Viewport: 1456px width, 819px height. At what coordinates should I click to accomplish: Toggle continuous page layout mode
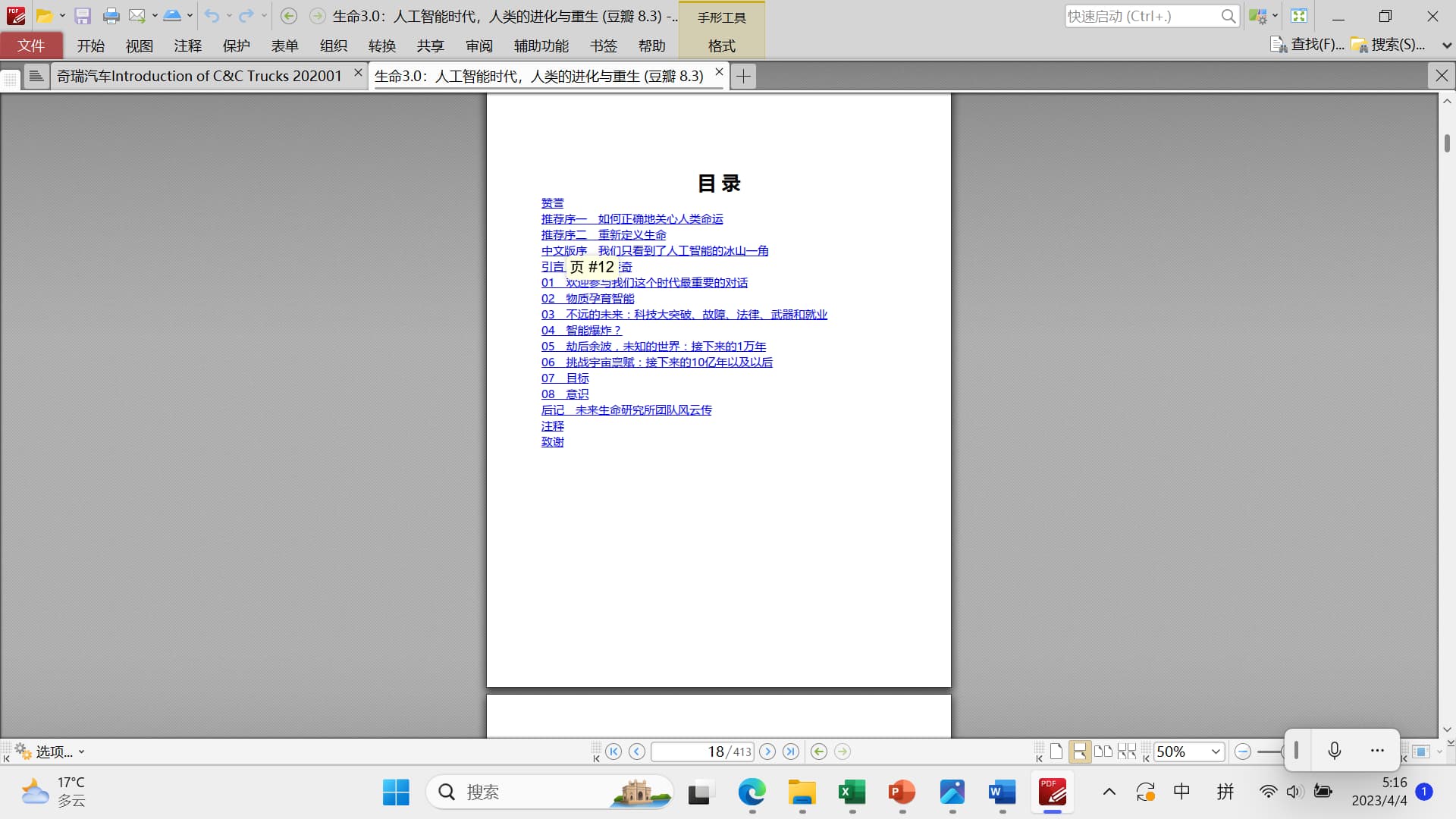(x=1079, y=752)
